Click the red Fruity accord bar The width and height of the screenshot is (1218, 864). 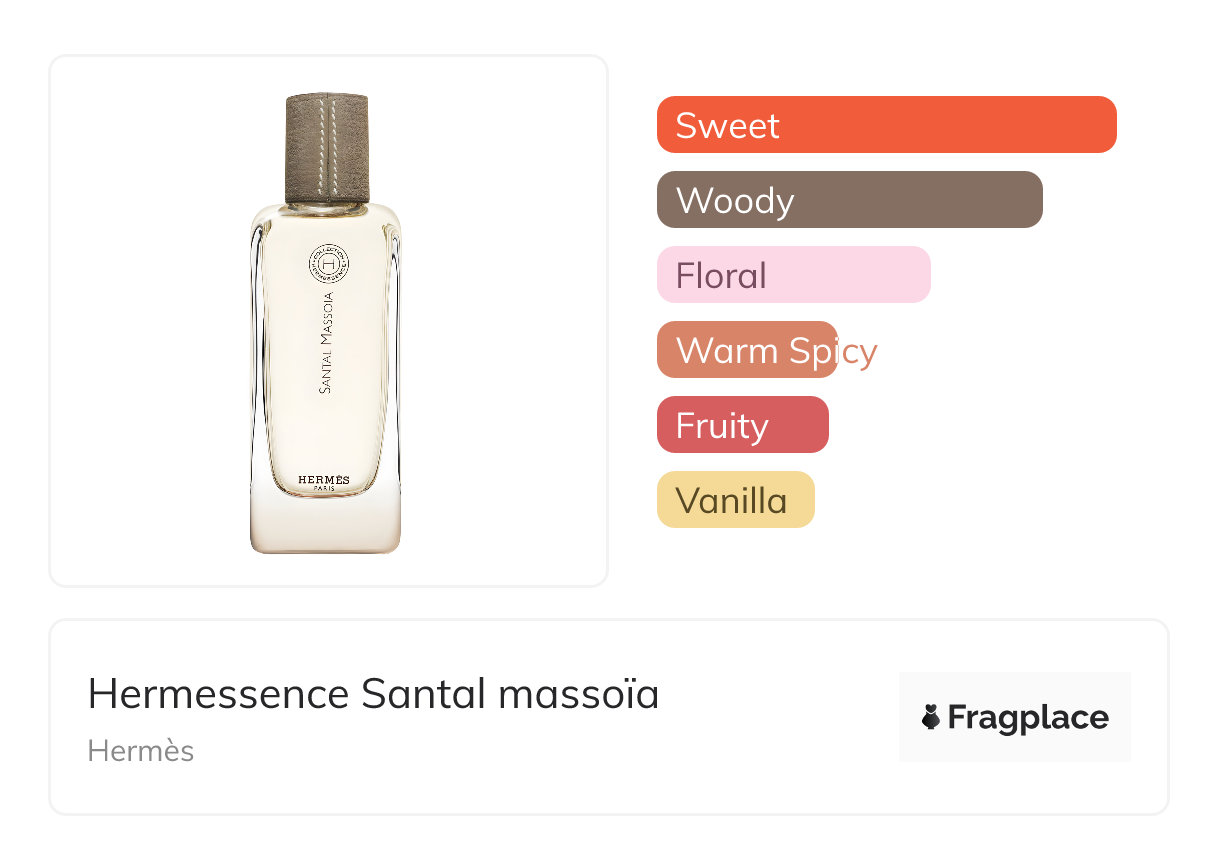(742, 425)
